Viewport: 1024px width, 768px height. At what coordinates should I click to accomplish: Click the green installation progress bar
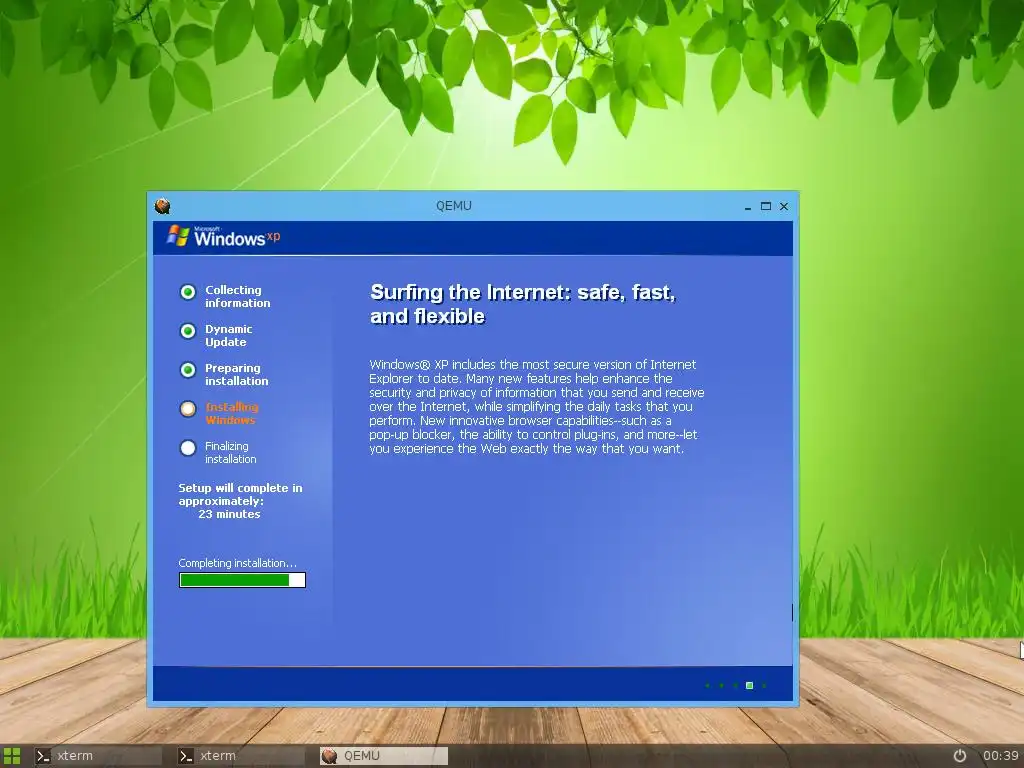(x=242, y=580)
